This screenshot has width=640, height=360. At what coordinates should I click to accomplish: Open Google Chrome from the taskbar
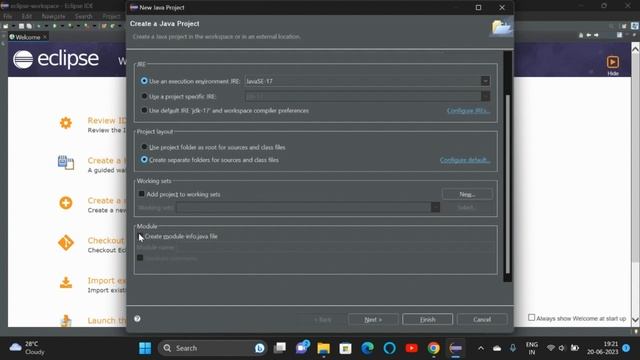click(433, 348)
